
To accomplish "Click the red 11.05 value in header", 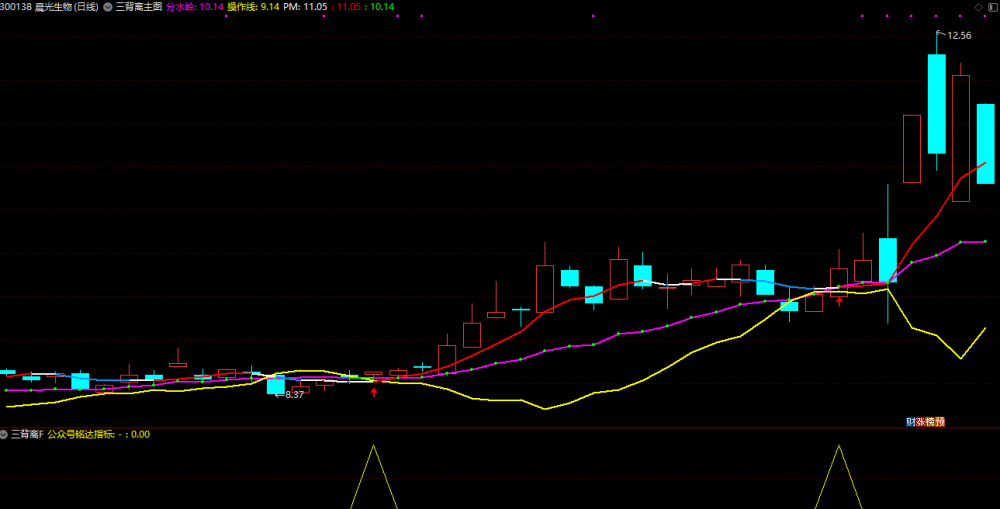I will (x=349, y=7).
